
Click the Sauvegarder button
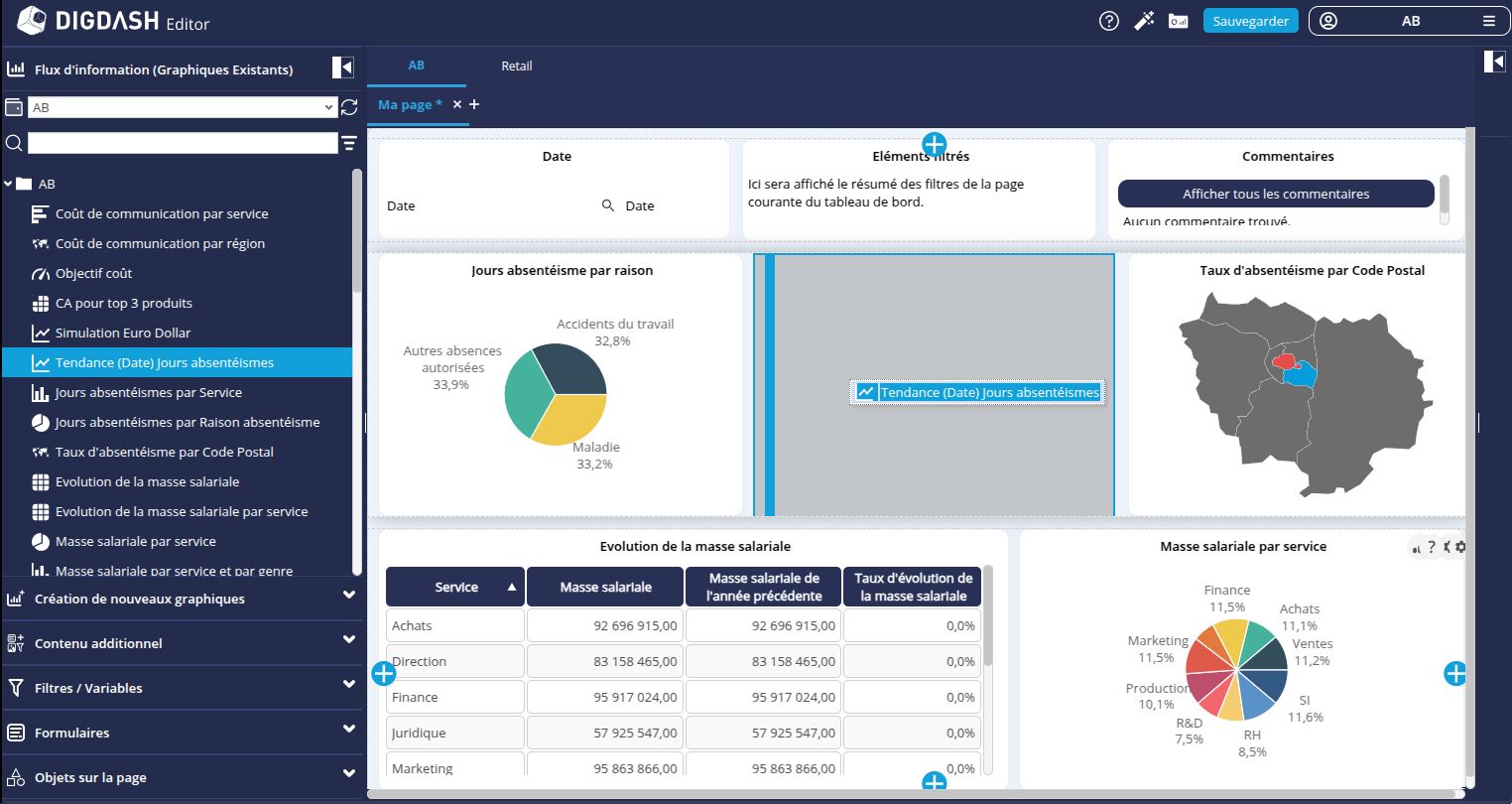pyautogui.click(x=1250, y=21)
